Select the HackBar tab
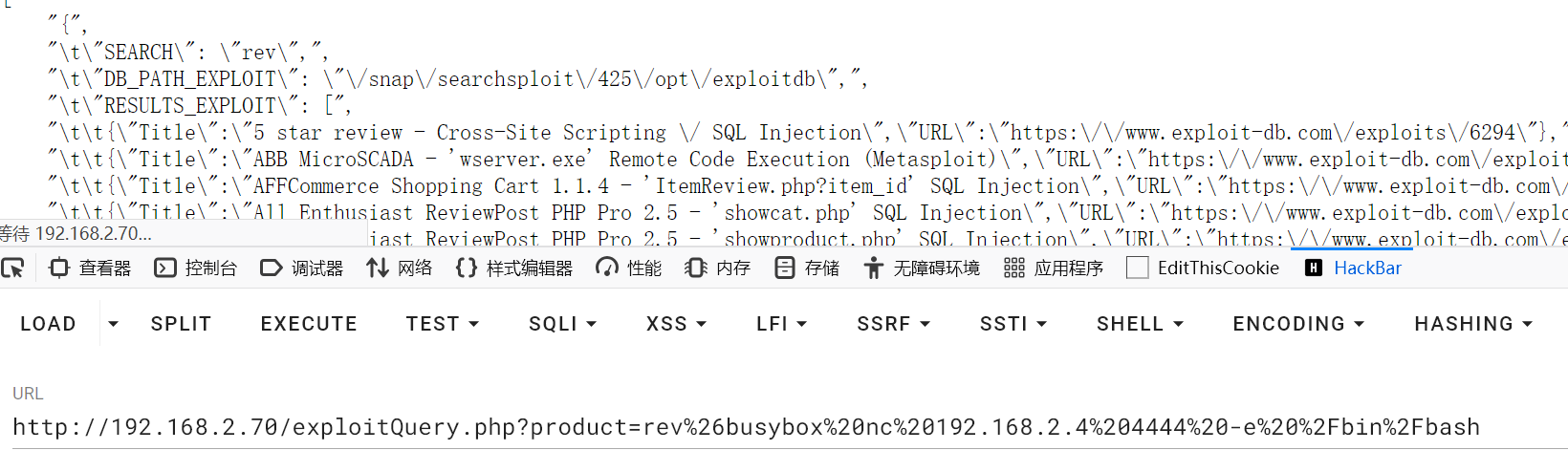 pos(1354,268)
